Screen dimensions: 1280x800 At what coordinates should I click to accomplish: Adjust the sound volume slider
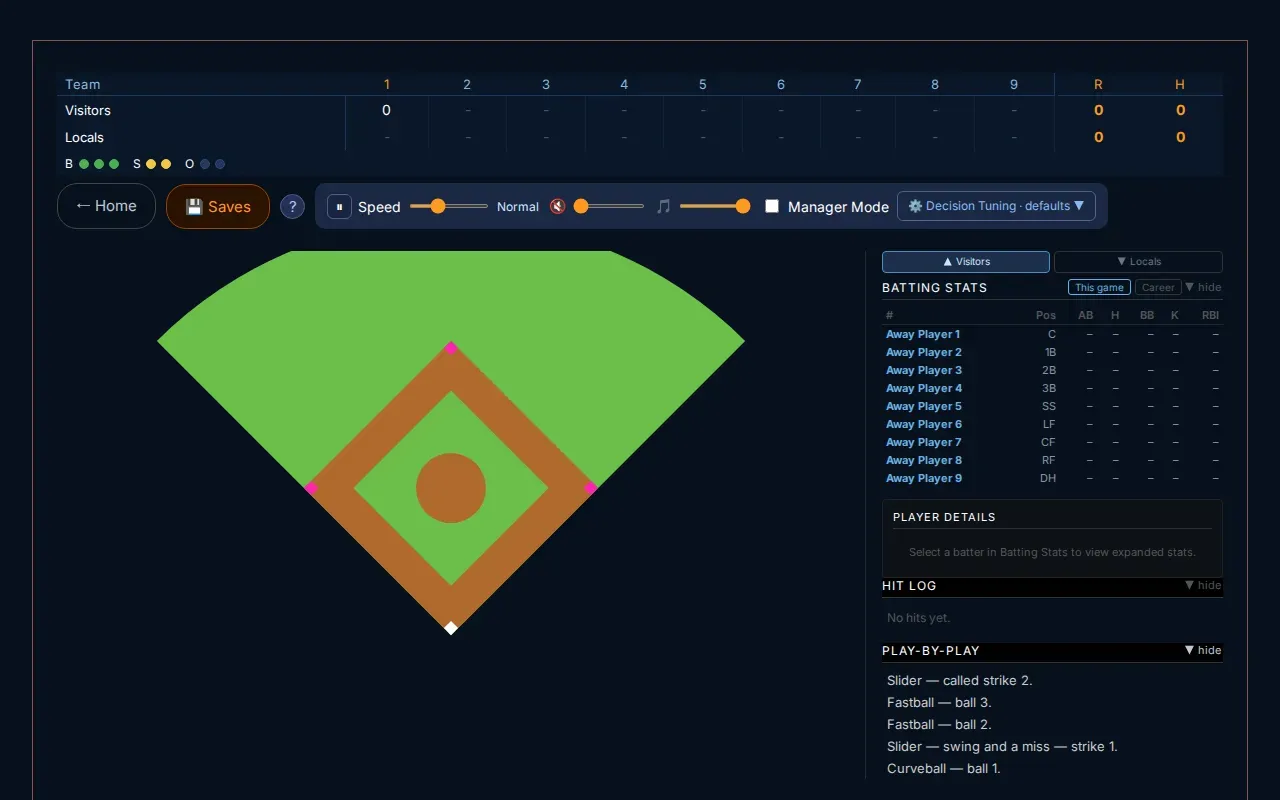[609, 206]
